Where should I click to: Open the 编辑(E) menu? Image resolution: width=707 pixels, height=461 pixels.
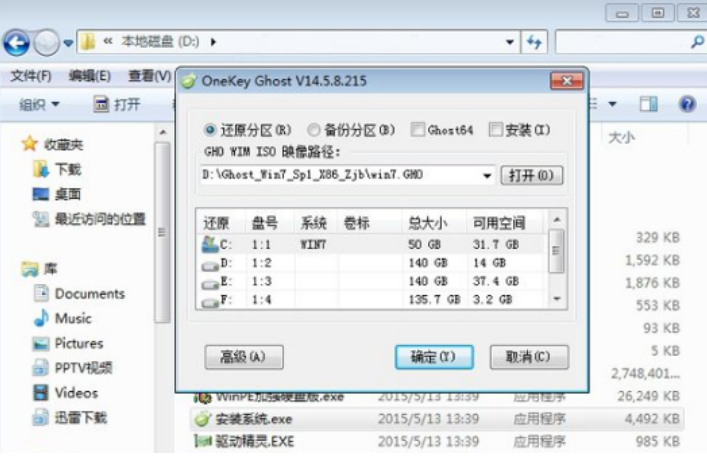pyautogui.click(x=89, y=76)
